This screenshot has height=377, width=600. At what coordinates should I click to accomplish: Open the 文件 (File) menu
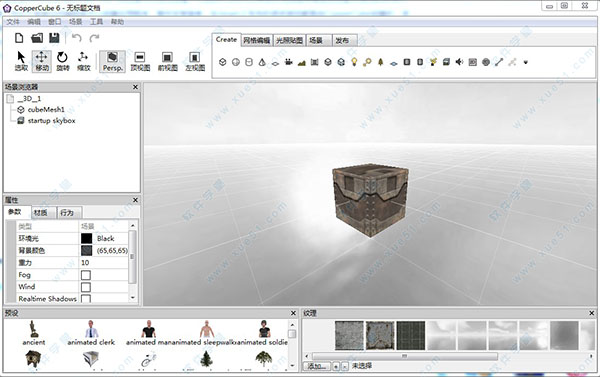click(13, 22)
